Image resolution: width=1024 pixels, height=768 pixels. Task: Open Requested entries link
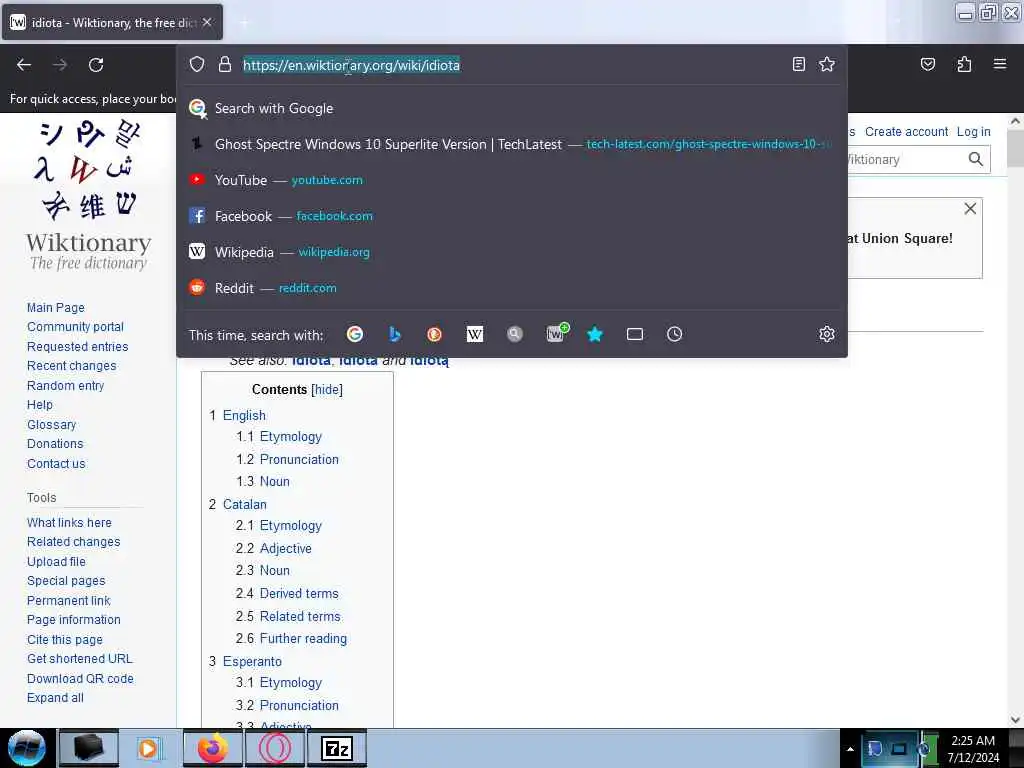(77, 347)
